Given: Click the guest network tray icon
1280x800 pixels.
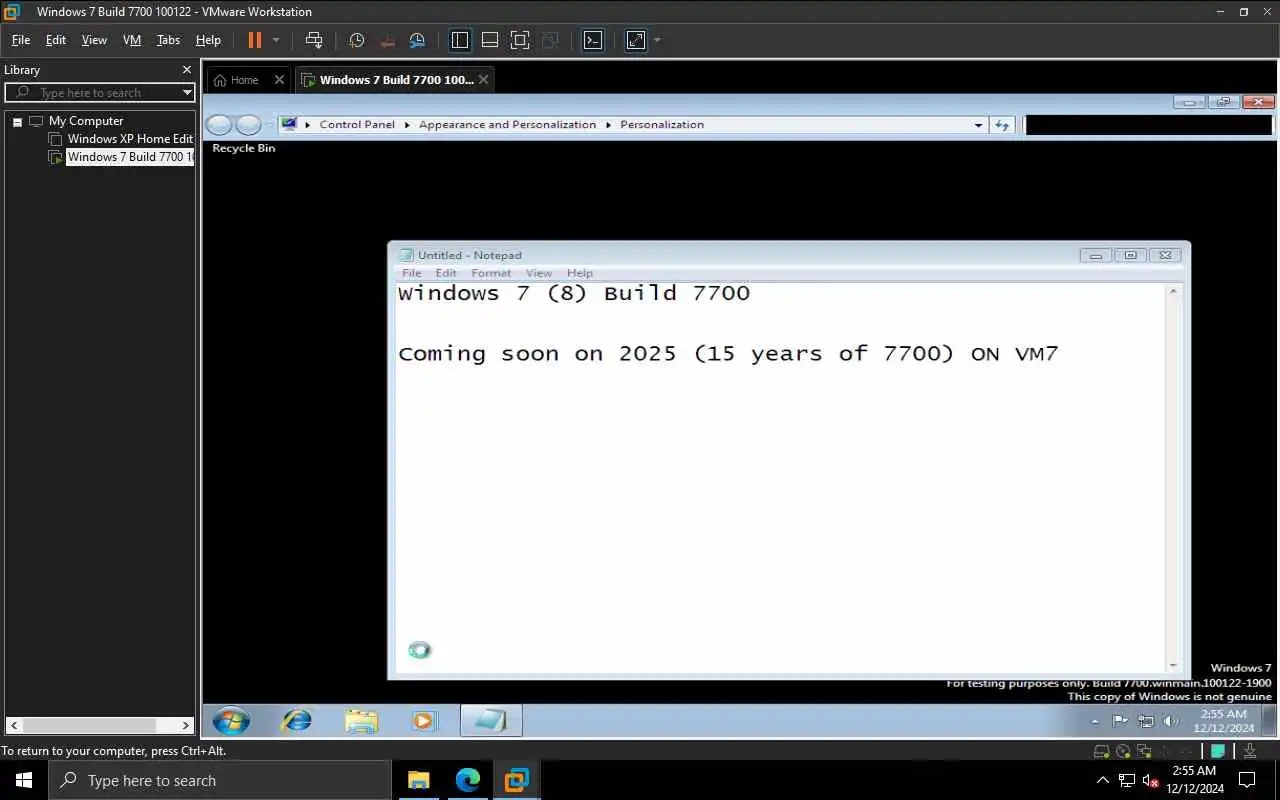Looking at the screenshot, I should tap(1146, 721).
